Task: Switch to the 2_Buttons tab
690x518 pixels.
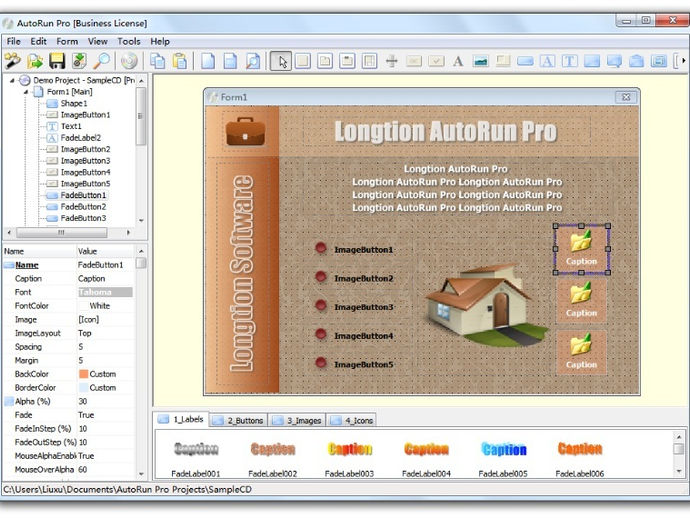Action: pyautogui.click(x=239, y=420)
